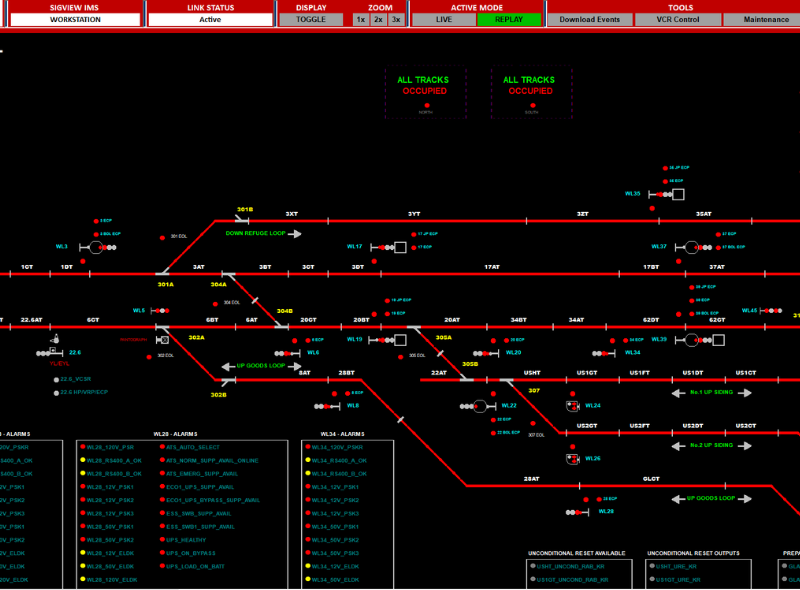Click the WL28 signal symbol
Viewport: 800px width, 590px height.
tap(578, 512)
